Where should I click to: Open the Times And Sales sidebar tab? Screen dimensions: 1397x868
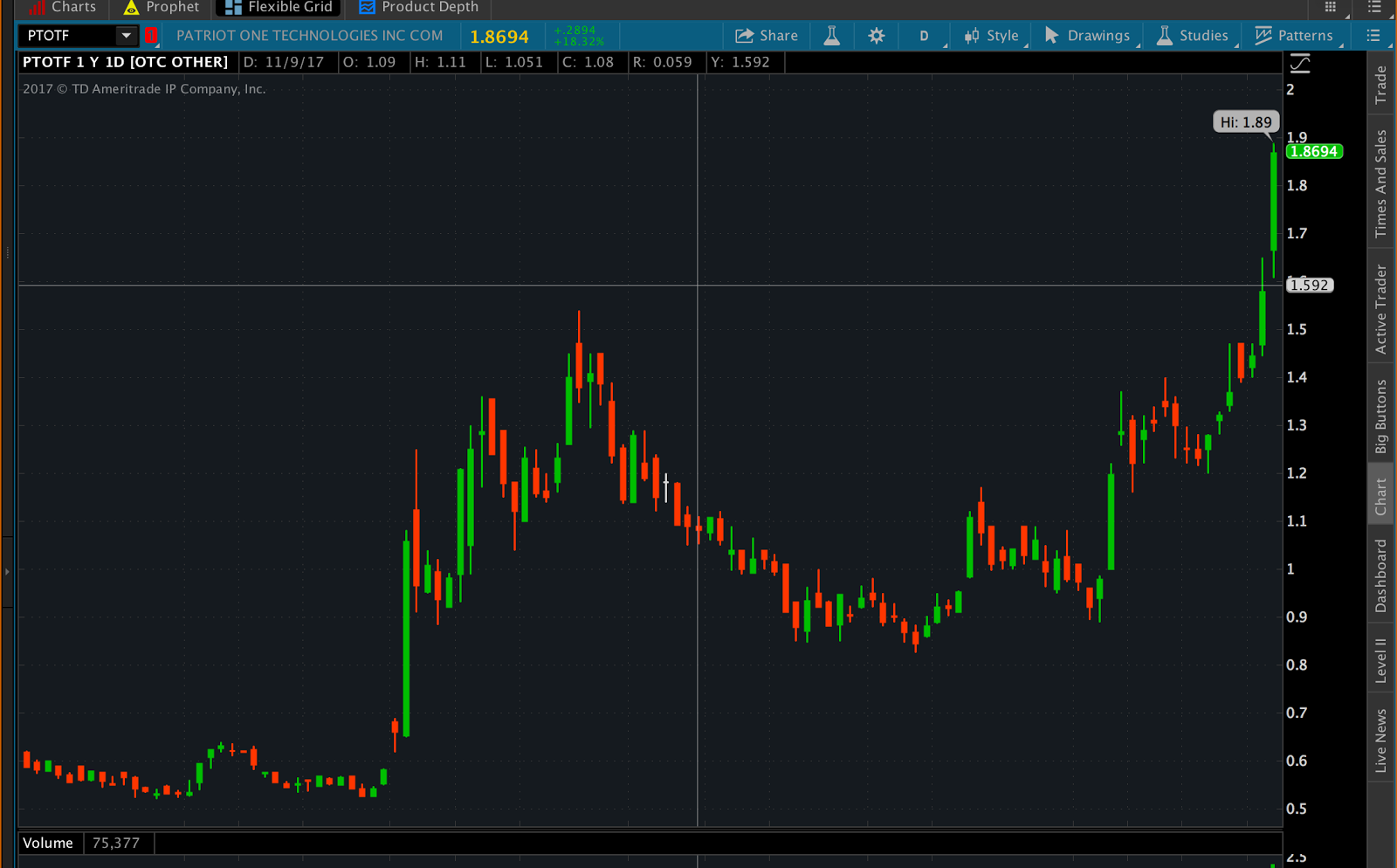click(x=1381, y=183)
